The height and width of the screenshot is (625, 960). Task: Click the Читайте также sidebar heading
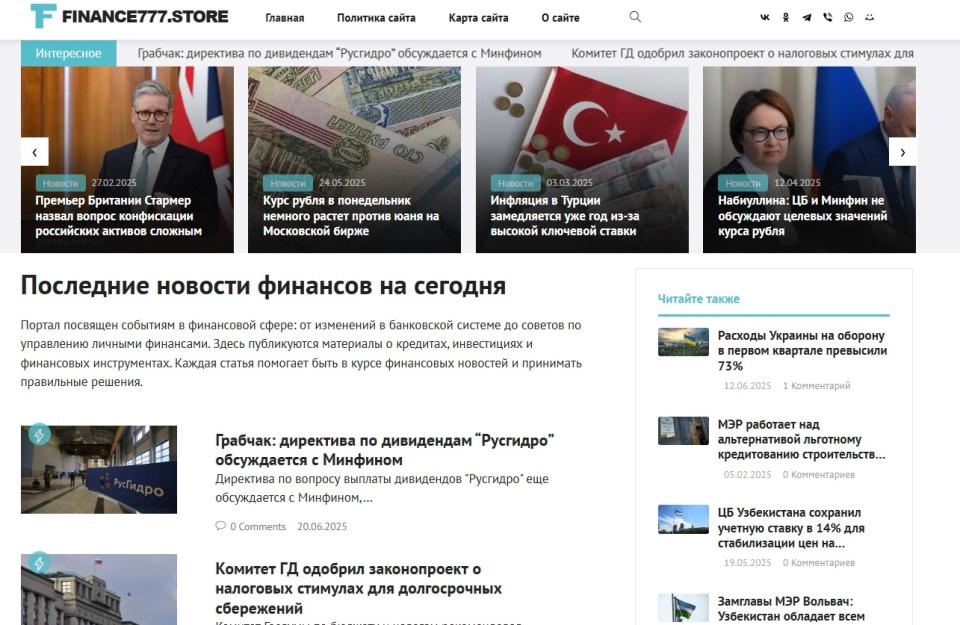[x=699, y=299]
